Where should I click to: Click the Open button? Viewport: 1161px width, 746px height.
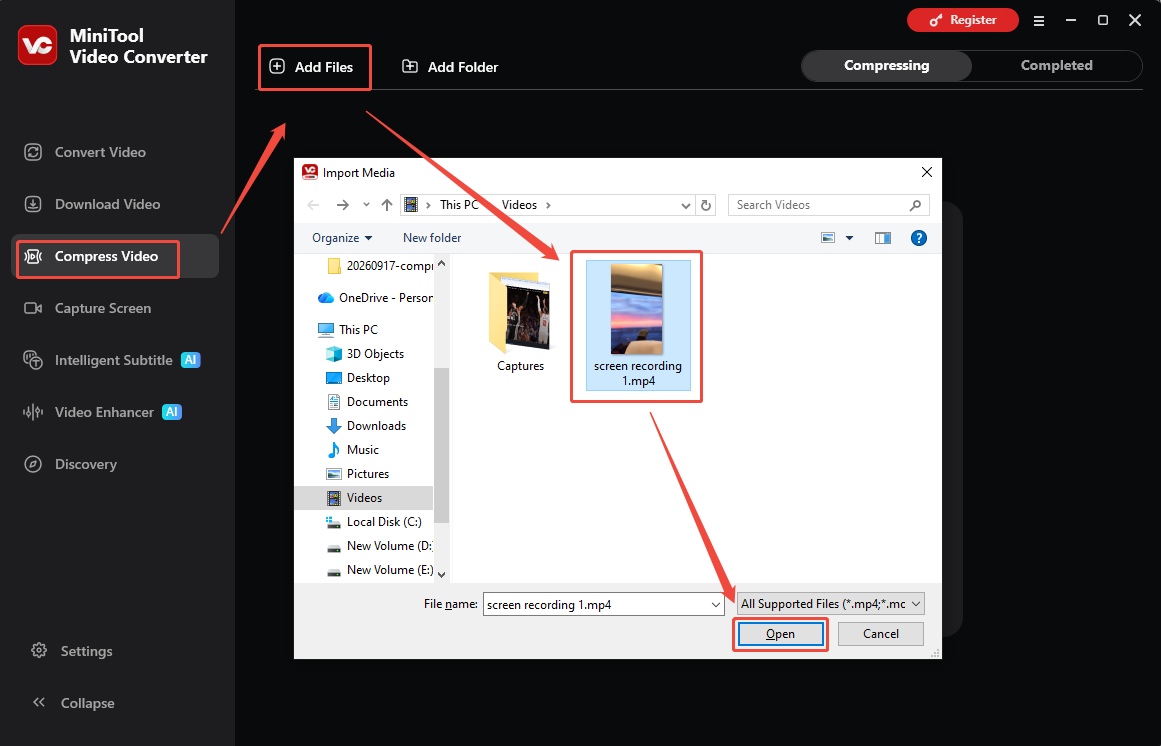coord(780,634)
